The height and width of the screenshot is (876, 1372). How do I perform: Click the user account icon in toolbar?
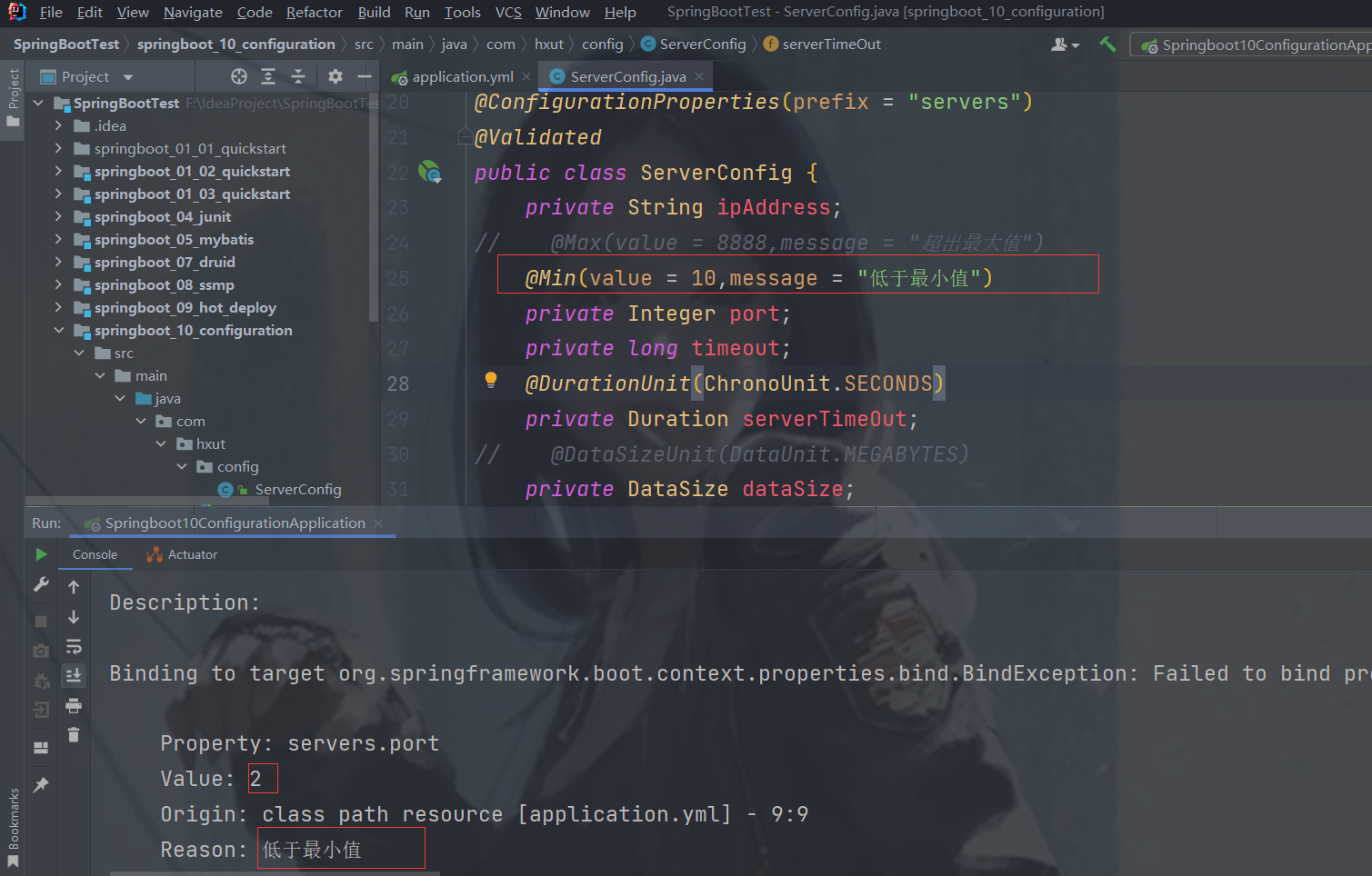coord(1065,44)
